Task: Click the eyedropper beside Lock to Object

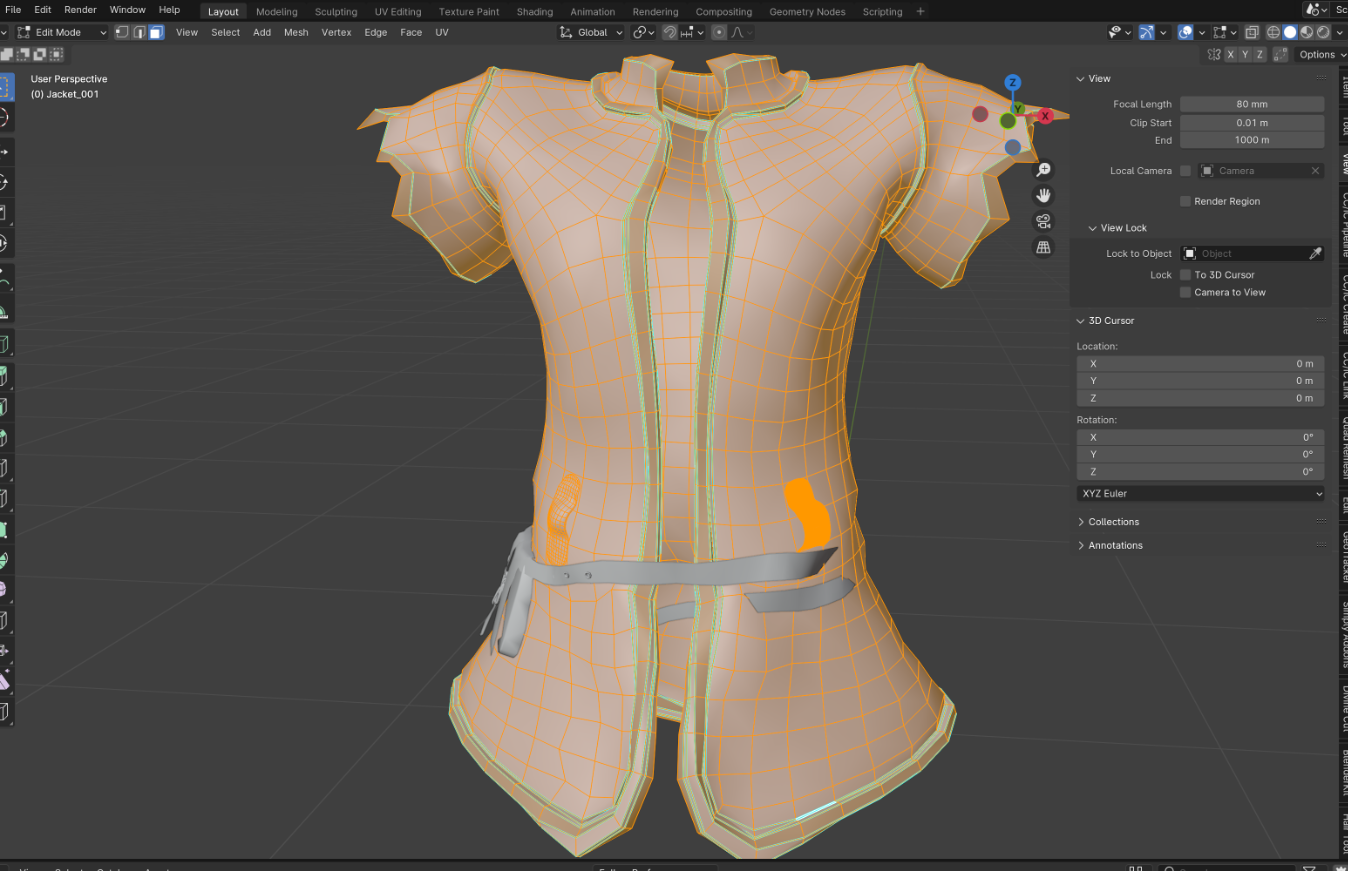Action: [1315, 254]
